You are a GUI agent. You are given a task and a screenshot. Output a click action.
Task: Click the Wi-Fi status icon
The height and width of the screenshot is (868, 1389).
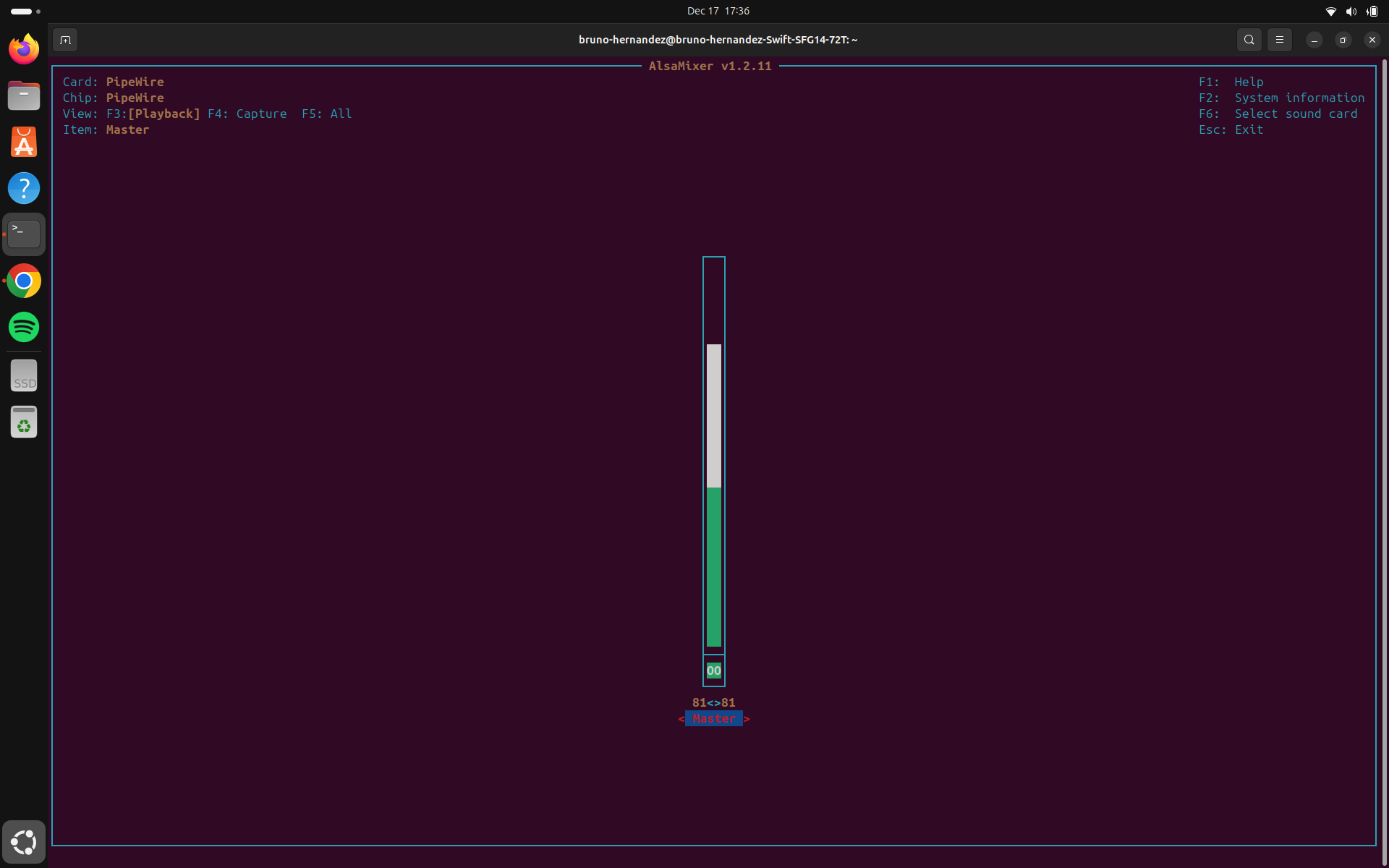point(1330,11)
